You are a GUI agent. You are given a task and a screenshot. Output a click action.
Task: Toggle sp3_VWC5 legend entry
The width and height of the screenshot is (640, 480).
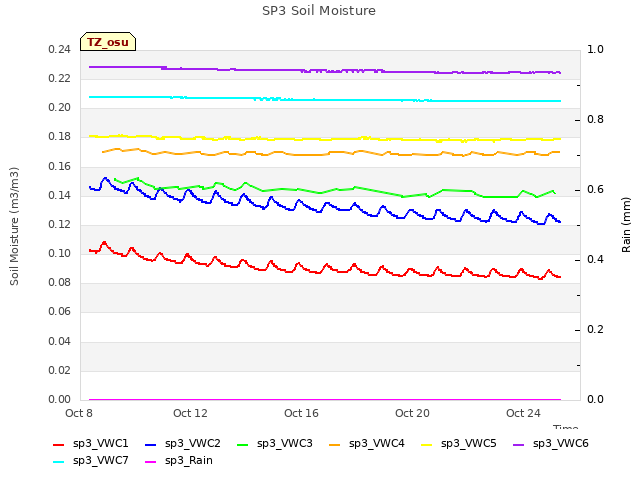coord(459,443)
